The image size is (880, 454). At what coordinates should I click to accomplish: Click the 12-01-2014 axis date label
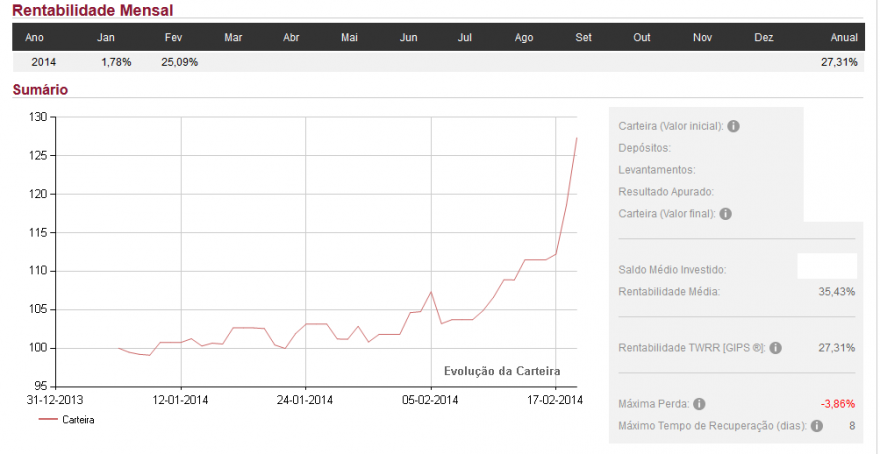[181, 400]
